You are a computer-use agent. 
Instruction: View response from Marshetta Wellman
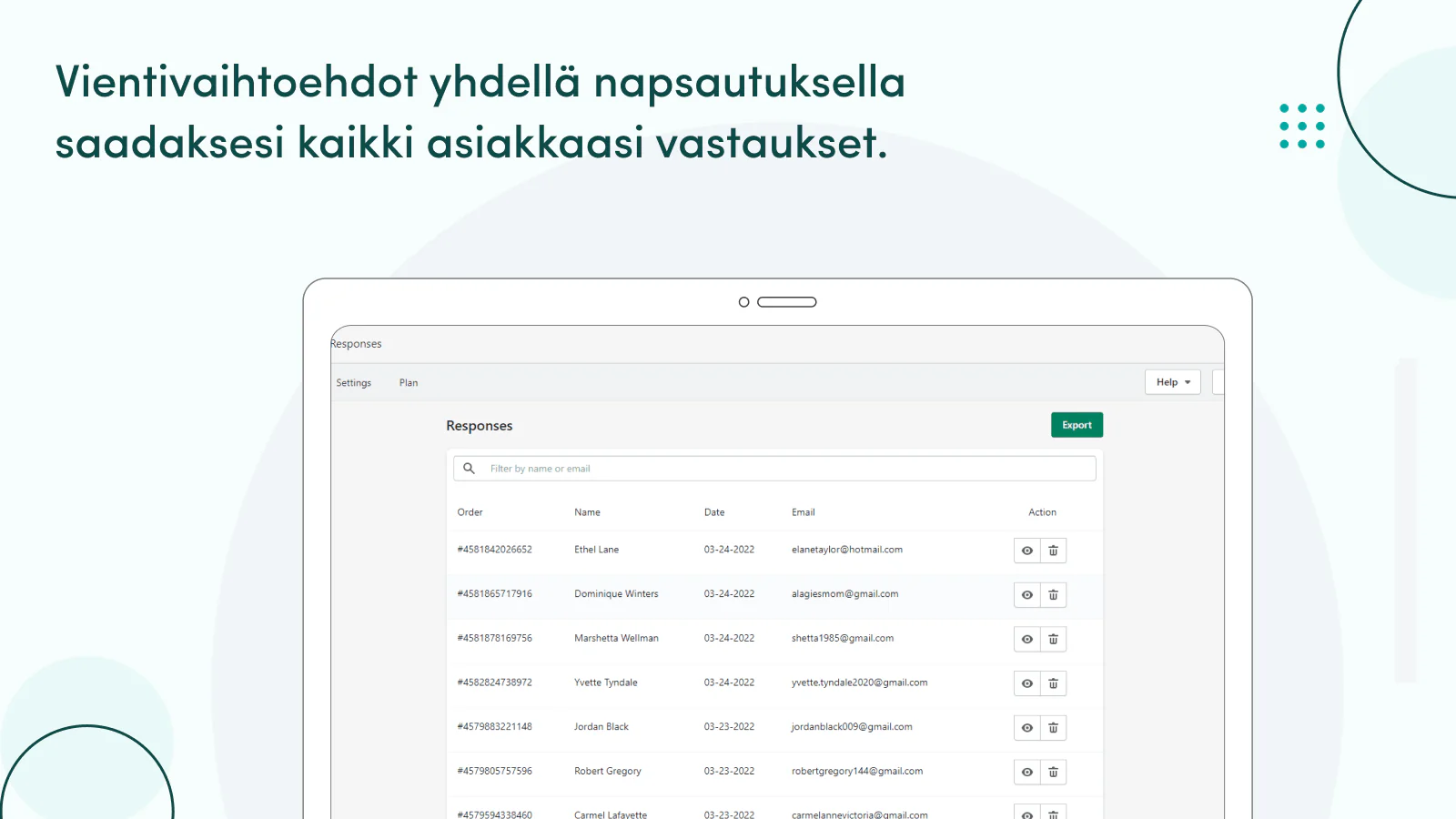pos(1027,640)
